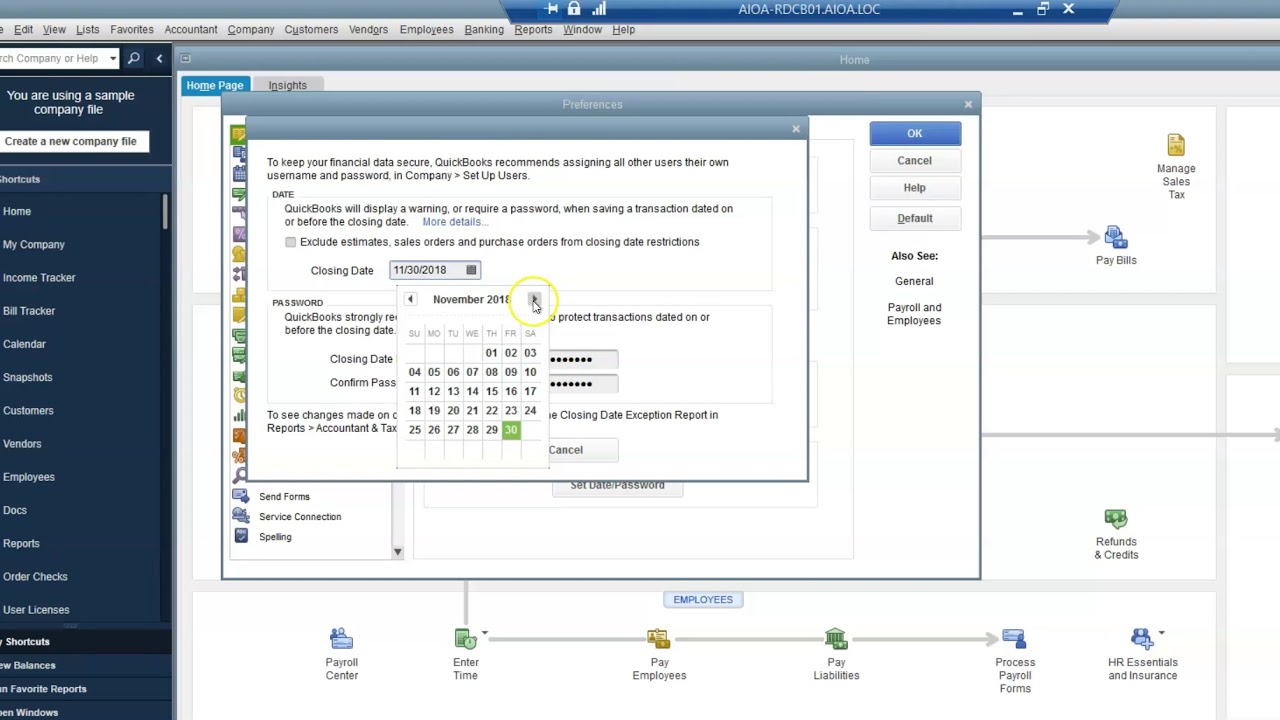Open Order Checks in sidebar
Image resolution: width=1280 pixels, height=720 pixels.
[35, 577]
